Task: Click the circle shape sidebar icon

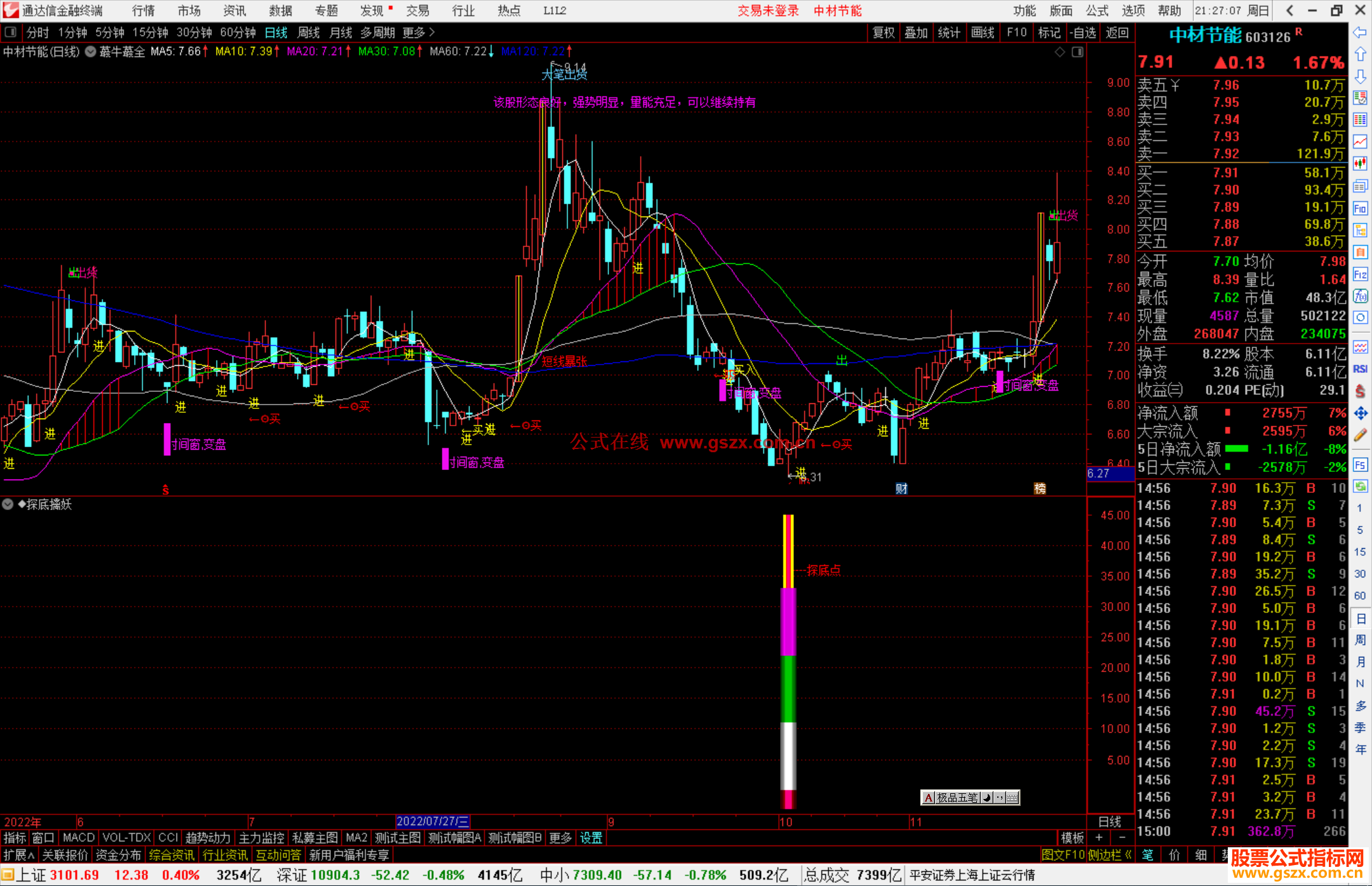Action: 1360,318
